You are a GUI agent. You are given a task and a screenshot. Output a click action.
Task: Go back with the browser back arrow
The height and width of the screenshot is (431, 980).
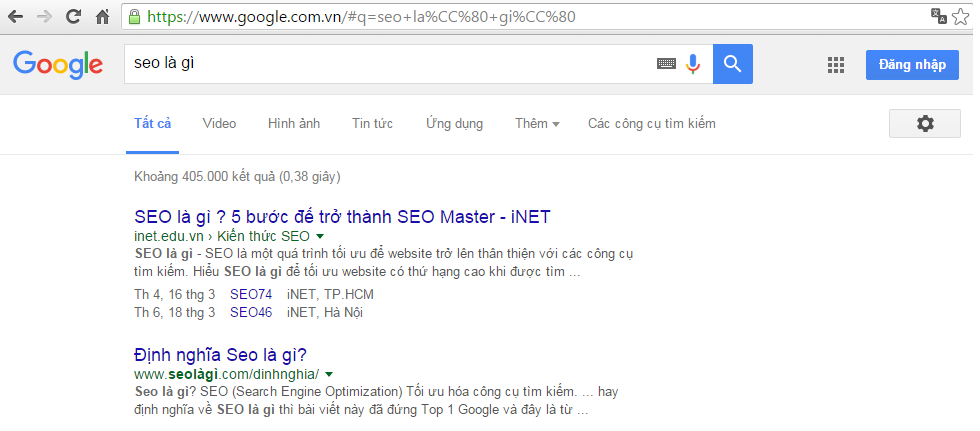(16, 17)
